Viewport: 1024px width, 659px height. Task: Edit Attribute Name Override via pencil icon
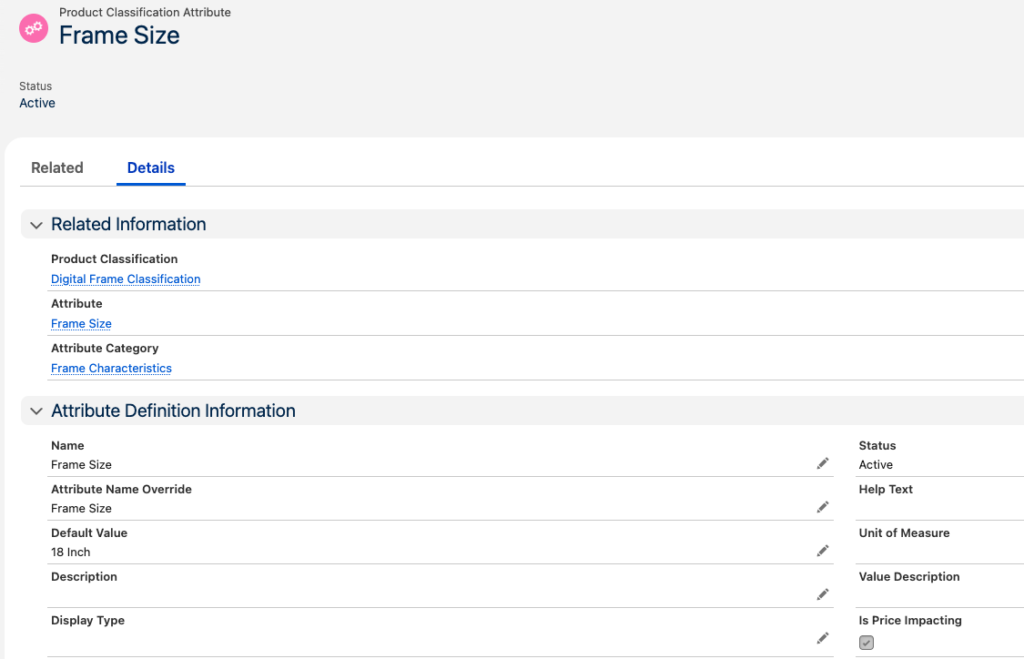click(822, 508)
